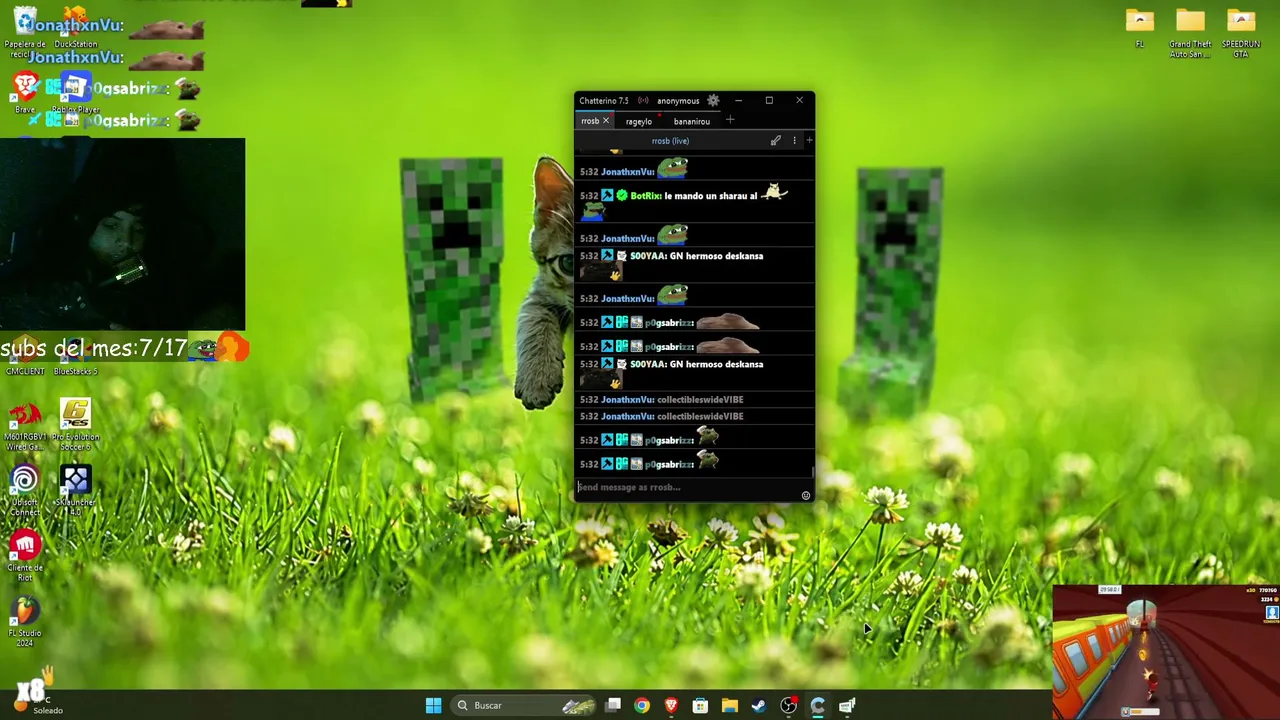
Task: Open OBS Studio from taskbar
Action: 789,706
